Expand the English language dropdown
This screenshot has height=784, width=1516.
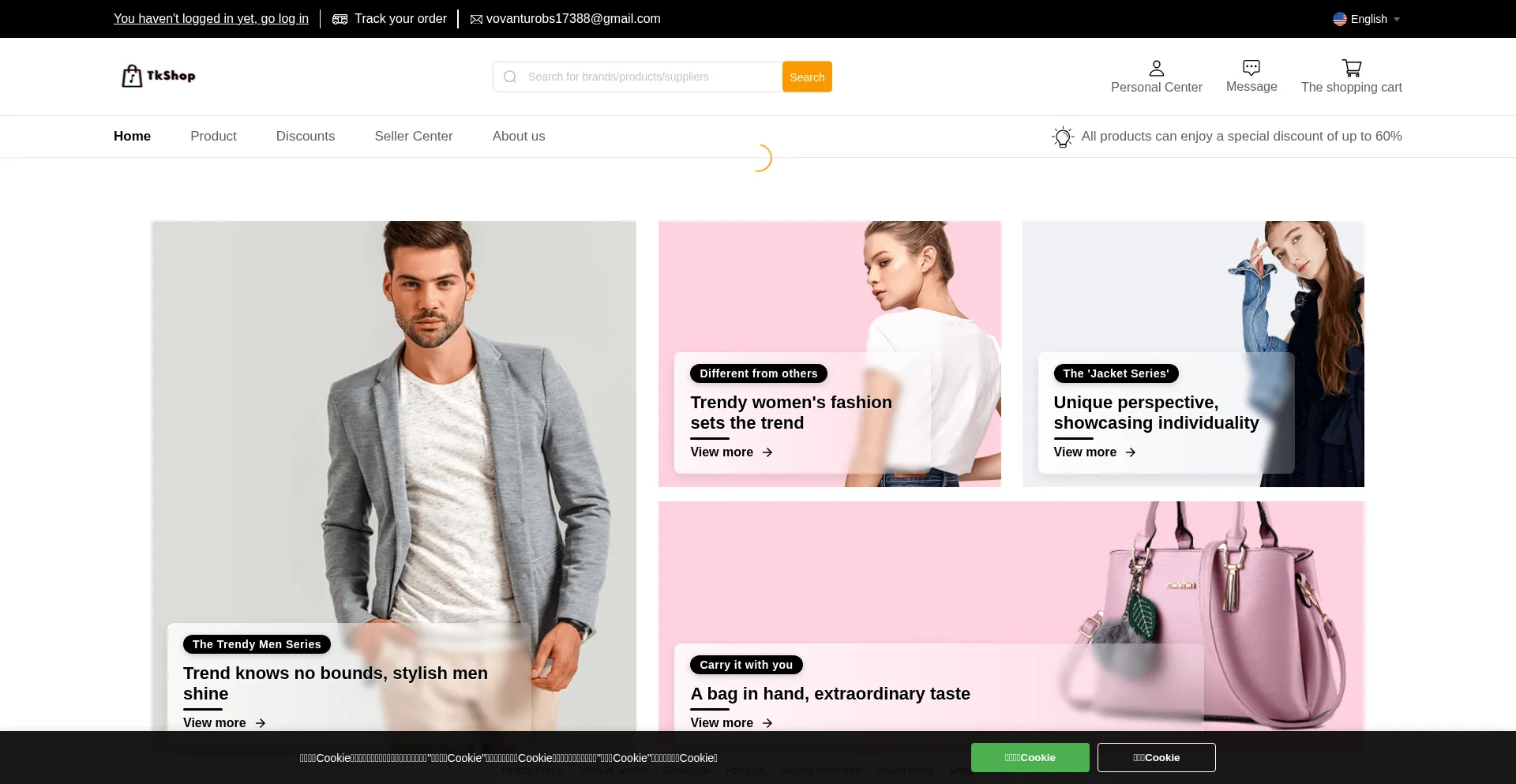tap(1396, 19)
